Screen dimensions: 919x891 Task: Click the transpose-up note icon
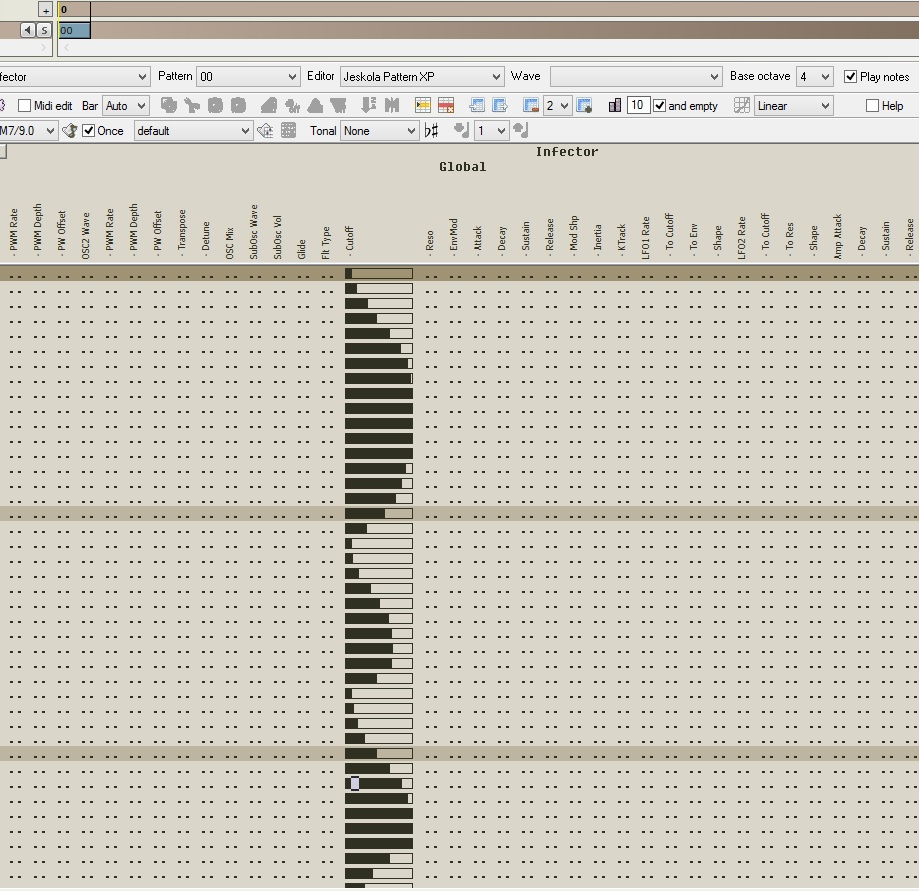pos(520,130)
